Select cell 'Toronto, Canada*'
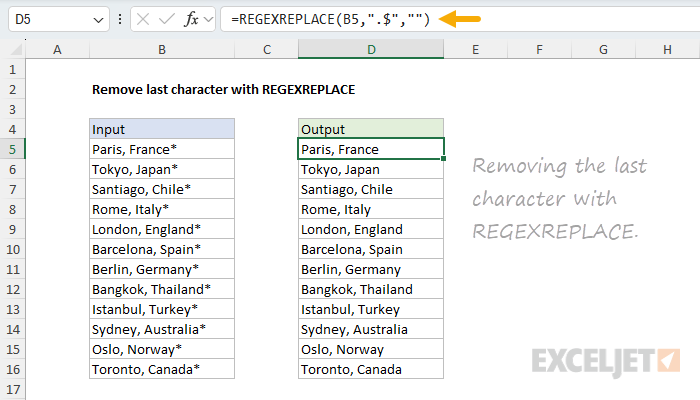 pyautogui.click(x=162, y=369)
